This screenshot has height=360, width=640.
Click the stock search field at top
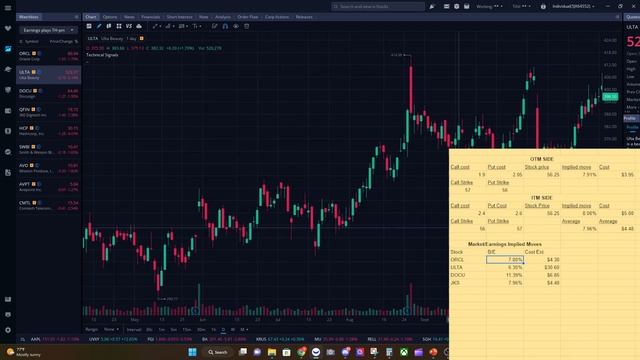[378, 7]
